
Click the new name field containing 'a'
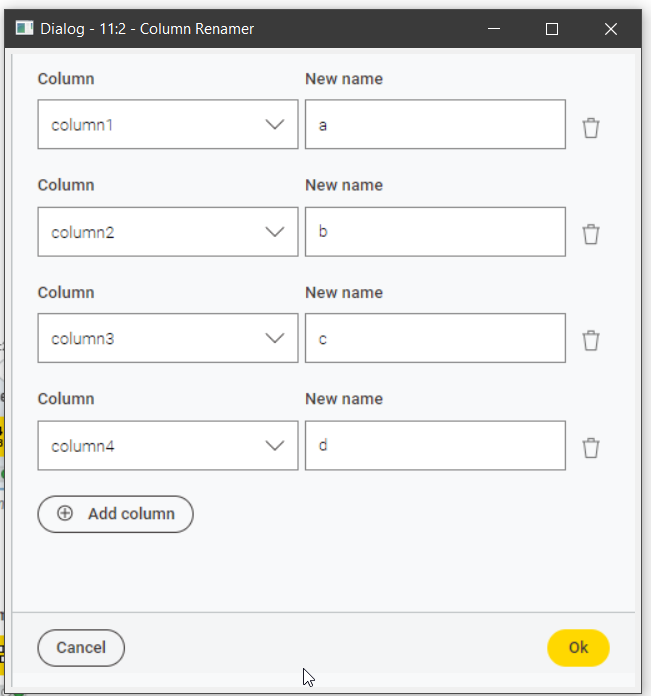point(435,124)
